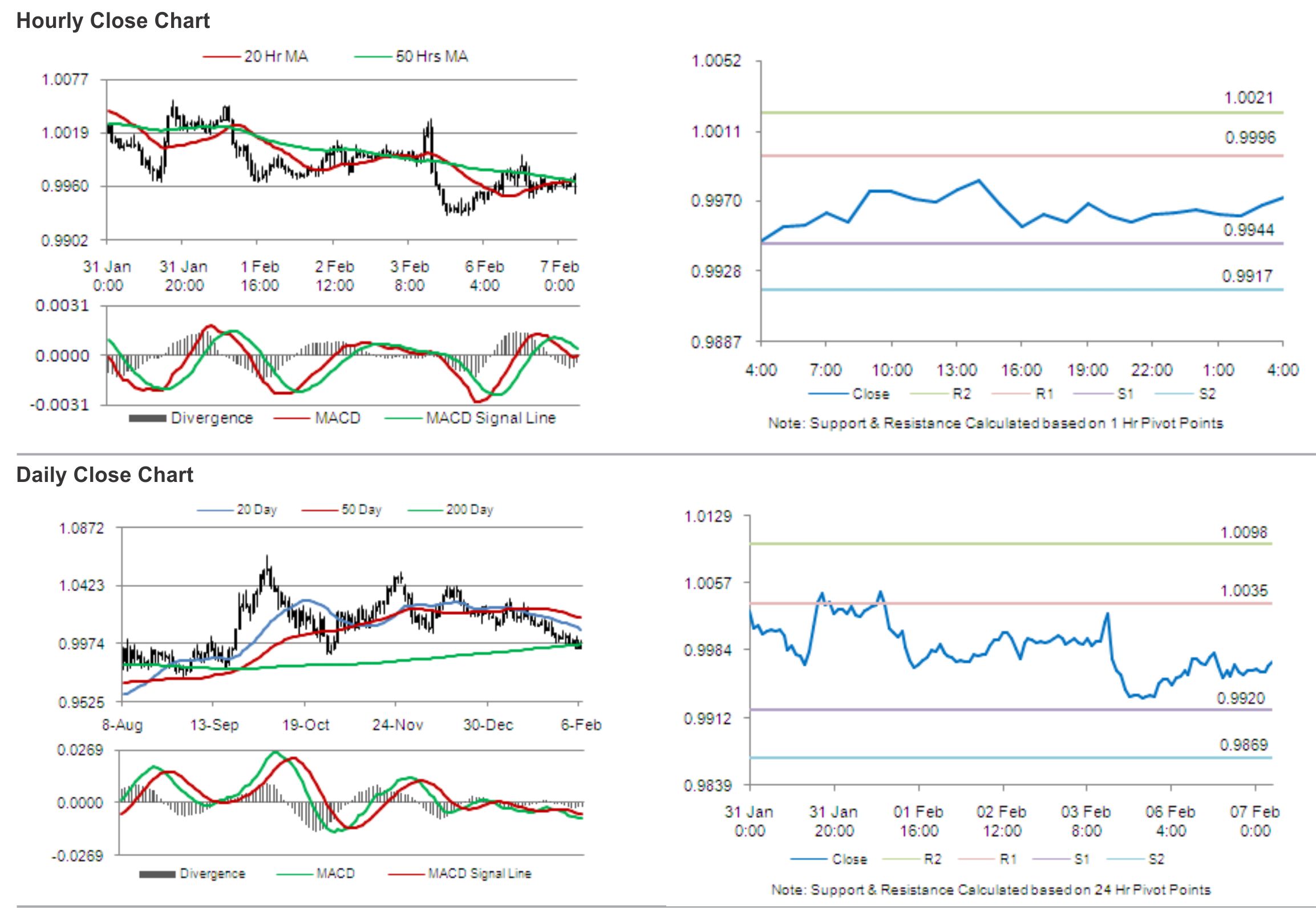Click the -0.0269 daily MACD axis value
Image resolution: width=1316 pixels, height=908 pixels.
(x=77, y=856)
